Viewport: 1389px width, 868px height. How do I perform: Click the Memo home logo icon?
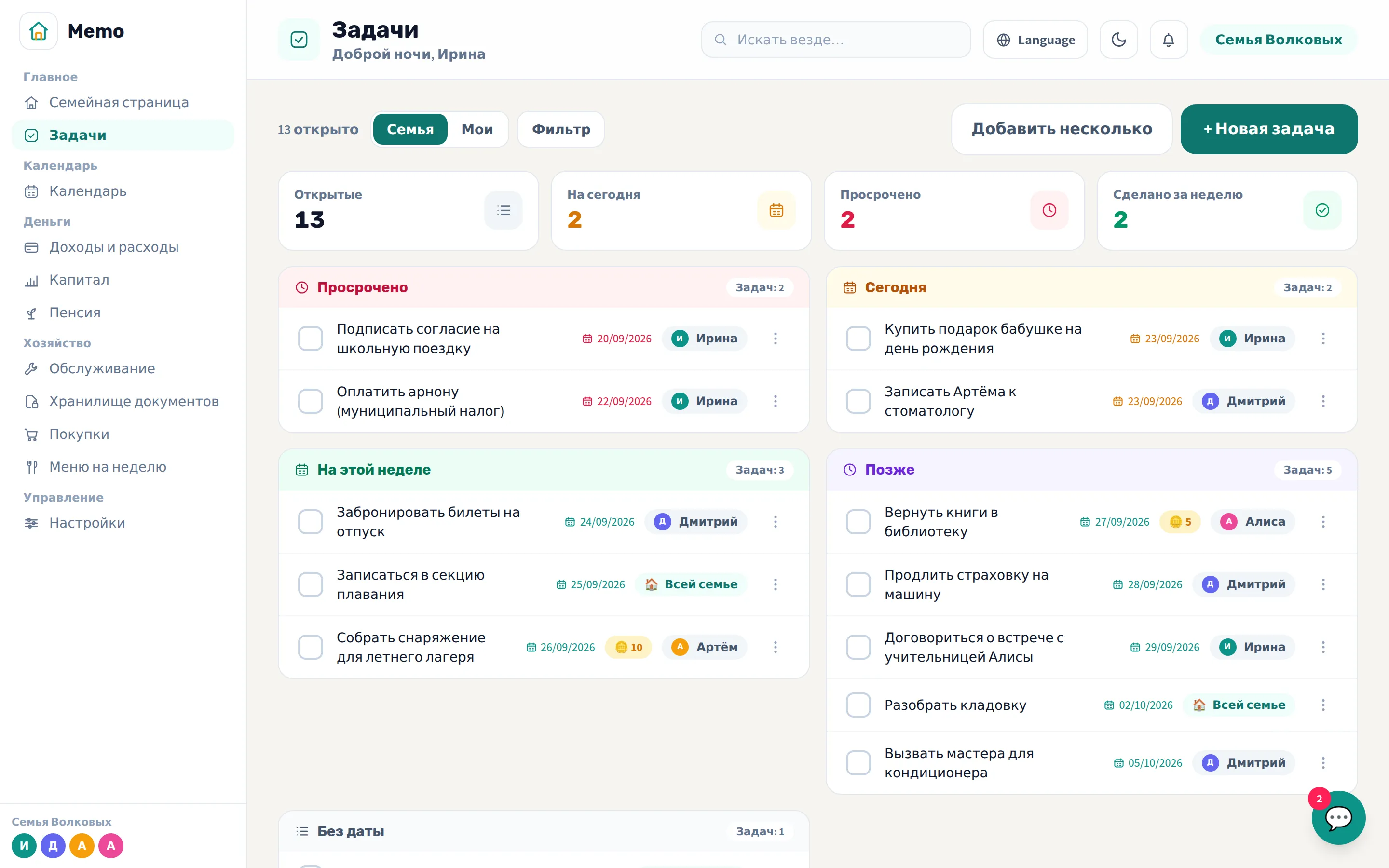[39, 31]
